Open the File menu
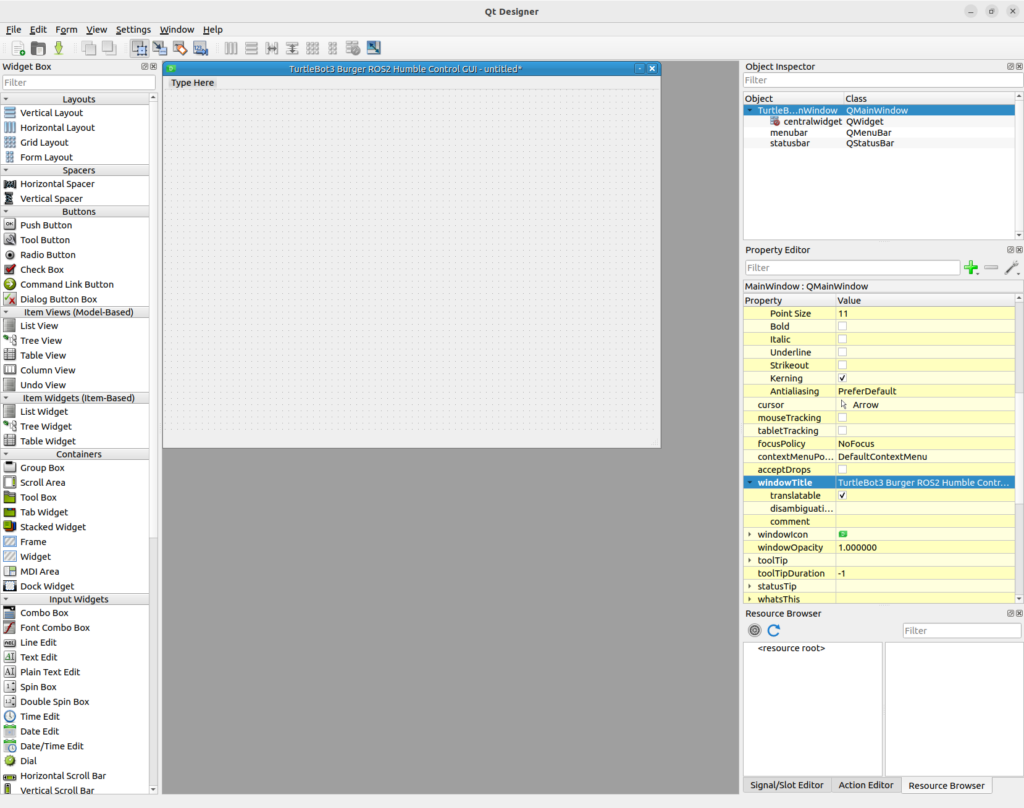 [14, 29]
